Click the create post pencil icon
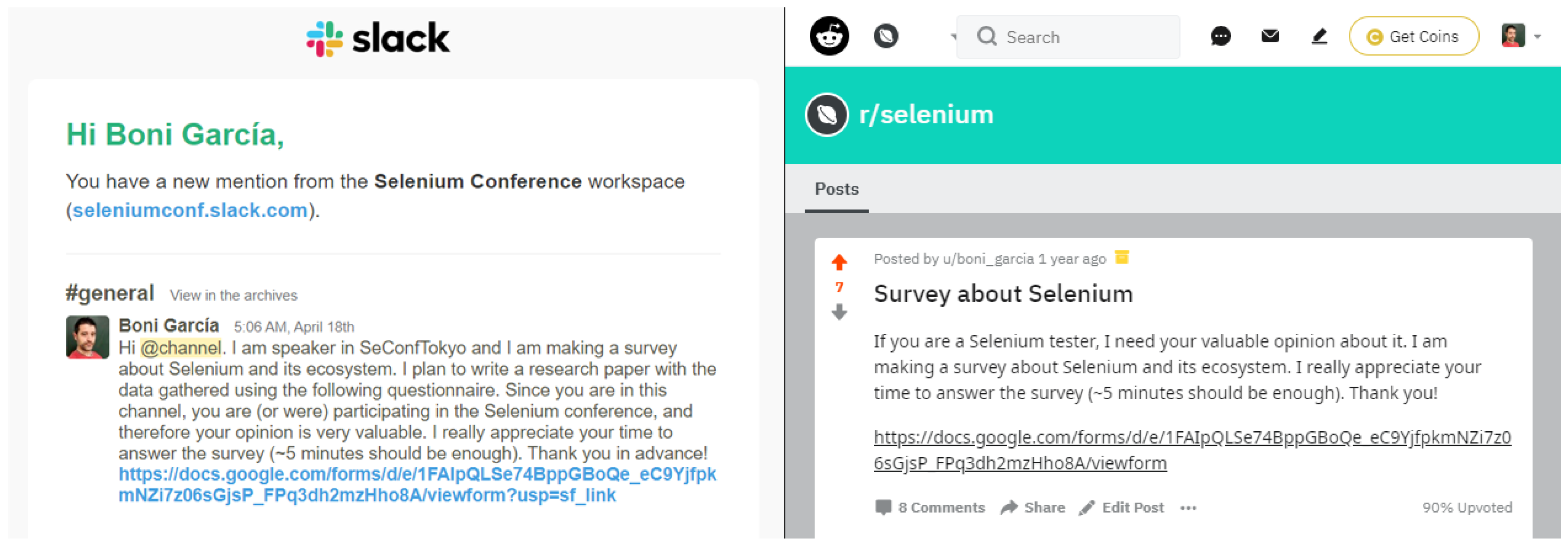 coord(1318,36)
